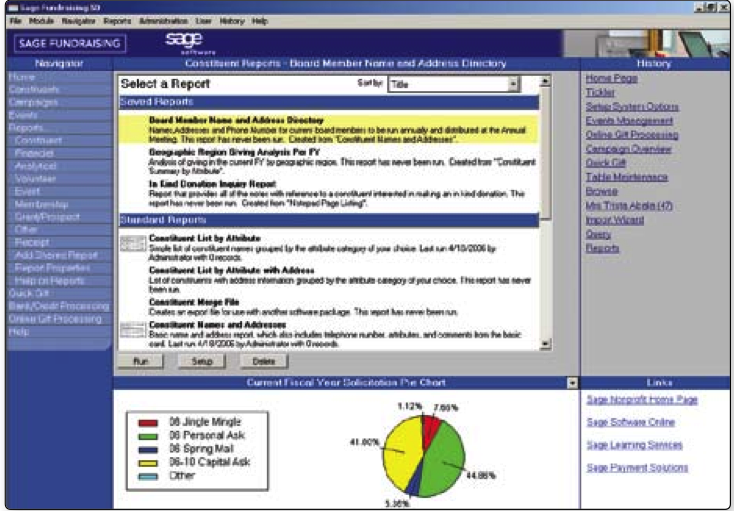Open Import Wizard history link
The image size is (734, 511).
pos(615,220)
